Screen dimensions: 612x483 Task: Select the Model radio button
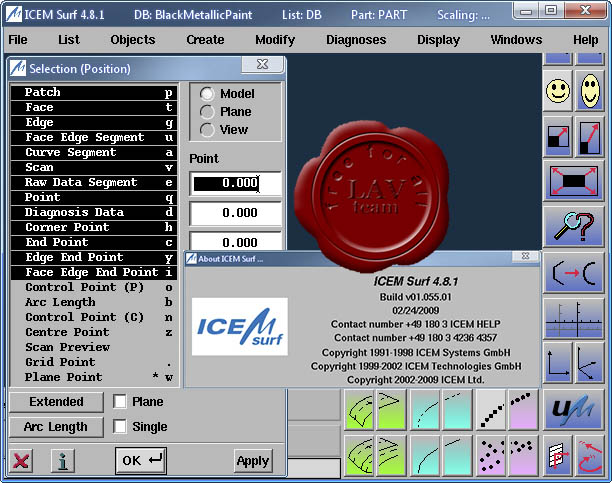[x=207, y=94]
